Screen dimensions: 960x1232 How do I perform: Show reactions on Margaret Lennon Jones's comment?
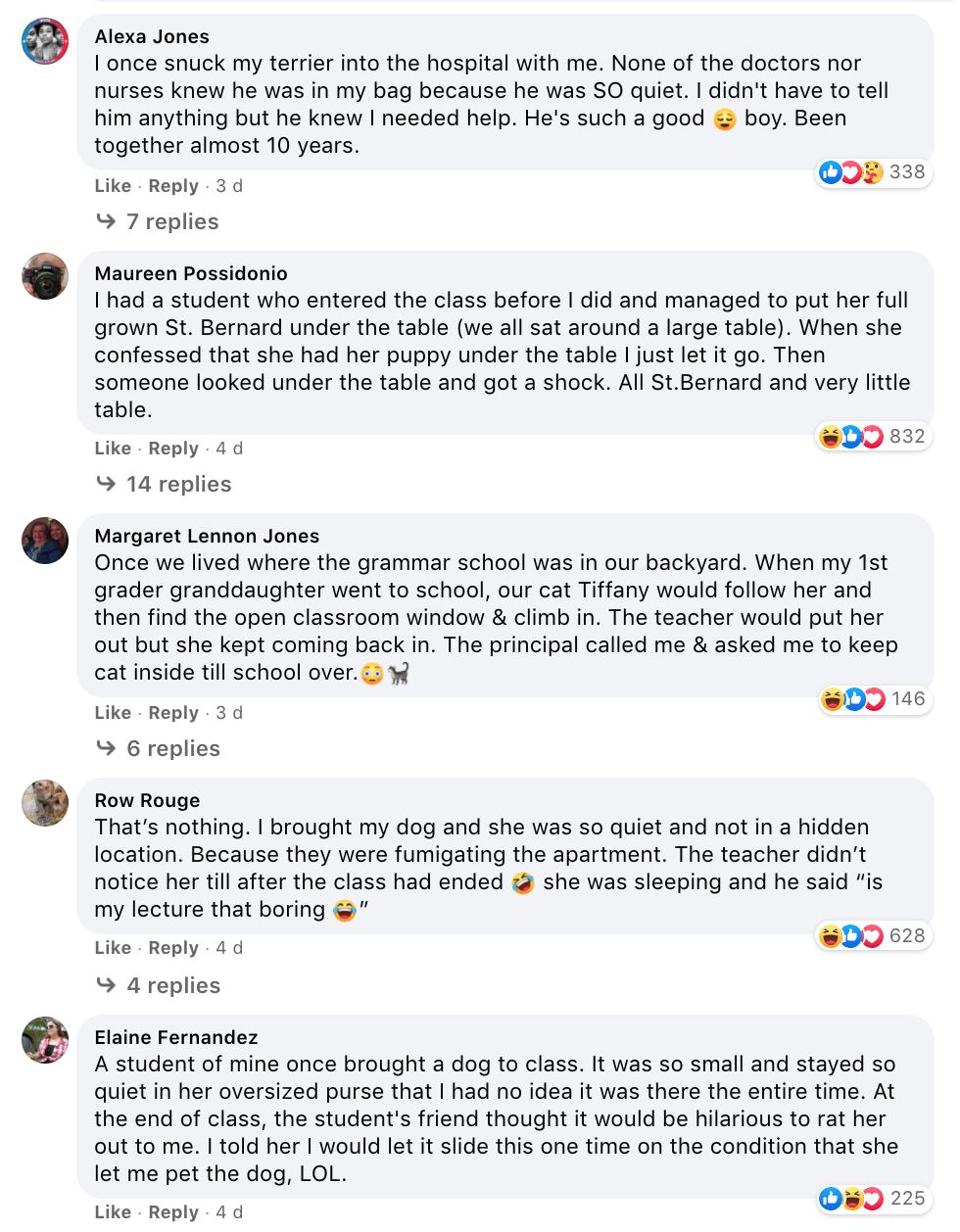pyautogui.click(x=852, y=699)
